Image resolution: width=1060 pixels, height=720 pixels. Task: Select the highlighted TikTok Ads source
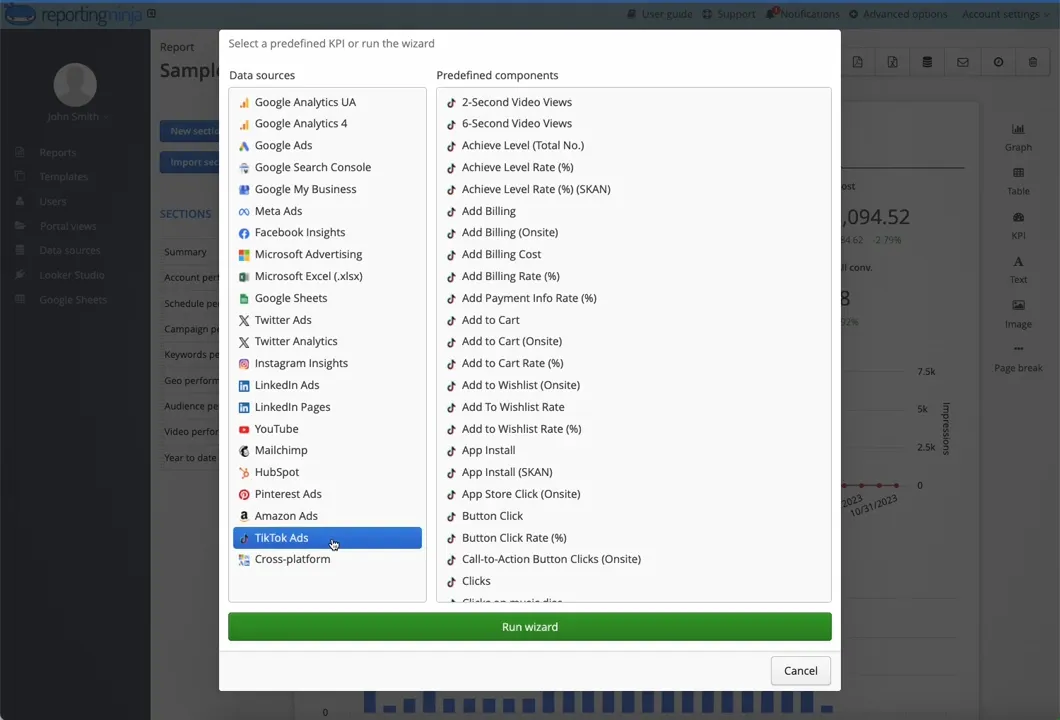click(x=327, y=537)
